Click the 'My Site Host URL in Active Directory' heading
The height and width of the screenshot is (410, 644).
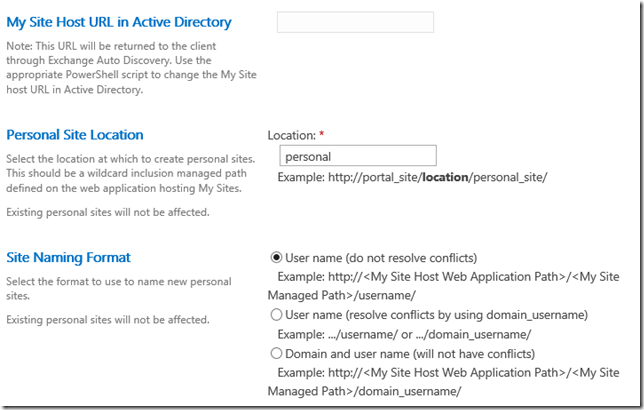pos(119,22)
